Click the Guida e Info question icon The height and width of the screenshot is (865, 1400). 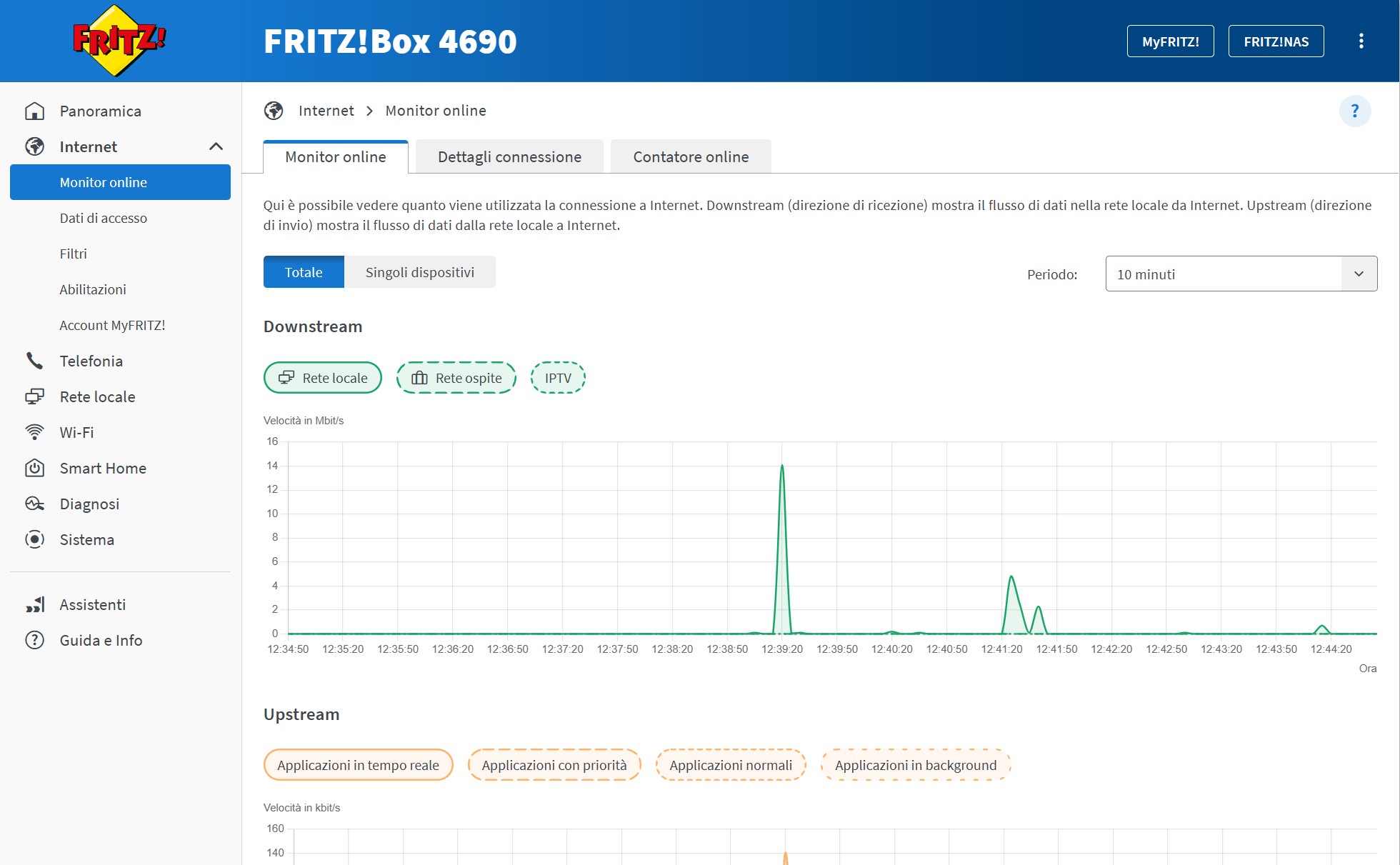click(34, 640)
